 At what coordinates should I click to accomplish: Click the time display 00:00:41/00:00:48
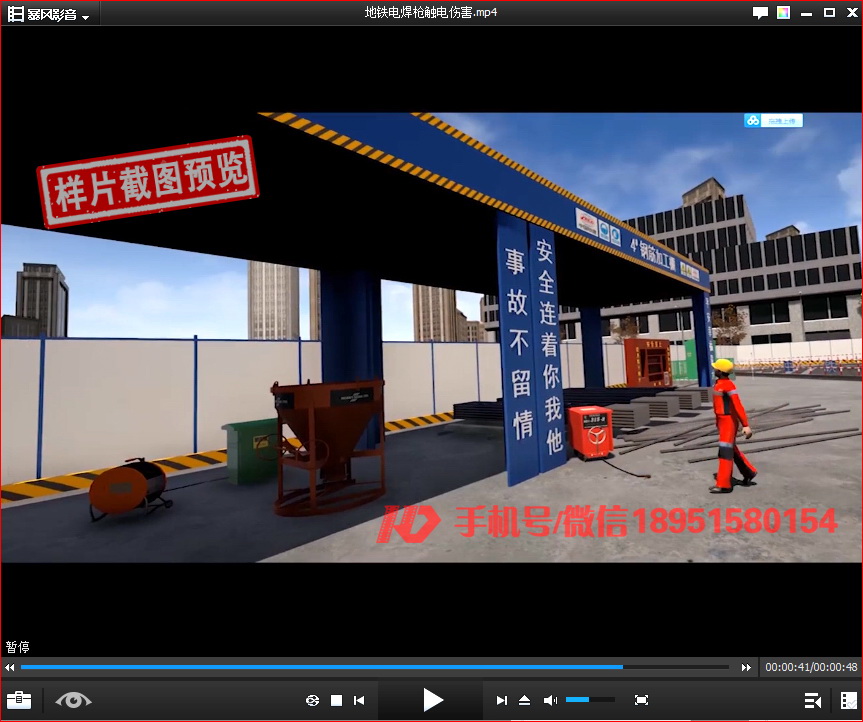click(811, 667)
